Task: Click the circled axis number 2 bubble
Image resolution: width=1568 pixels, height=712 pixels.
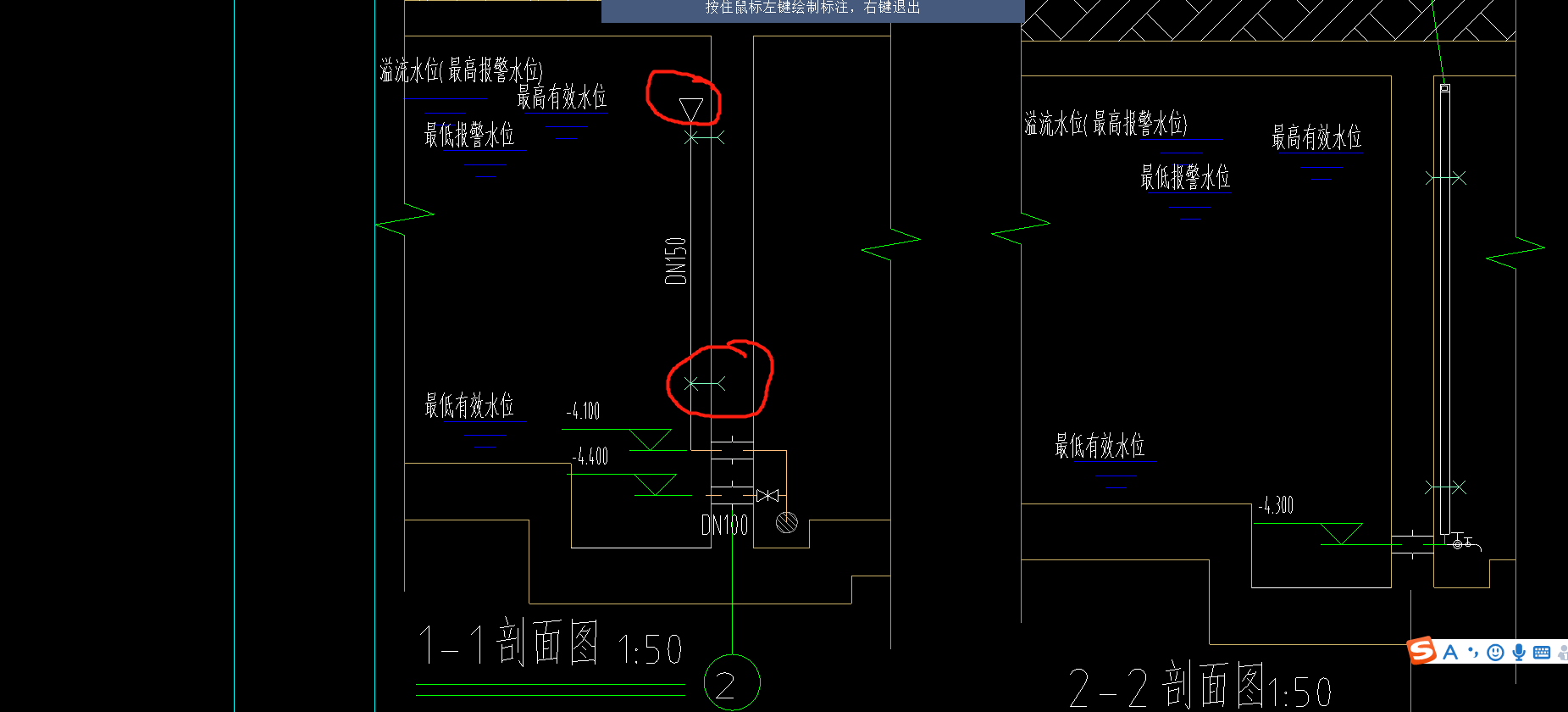Action: [x=732, y=682]
